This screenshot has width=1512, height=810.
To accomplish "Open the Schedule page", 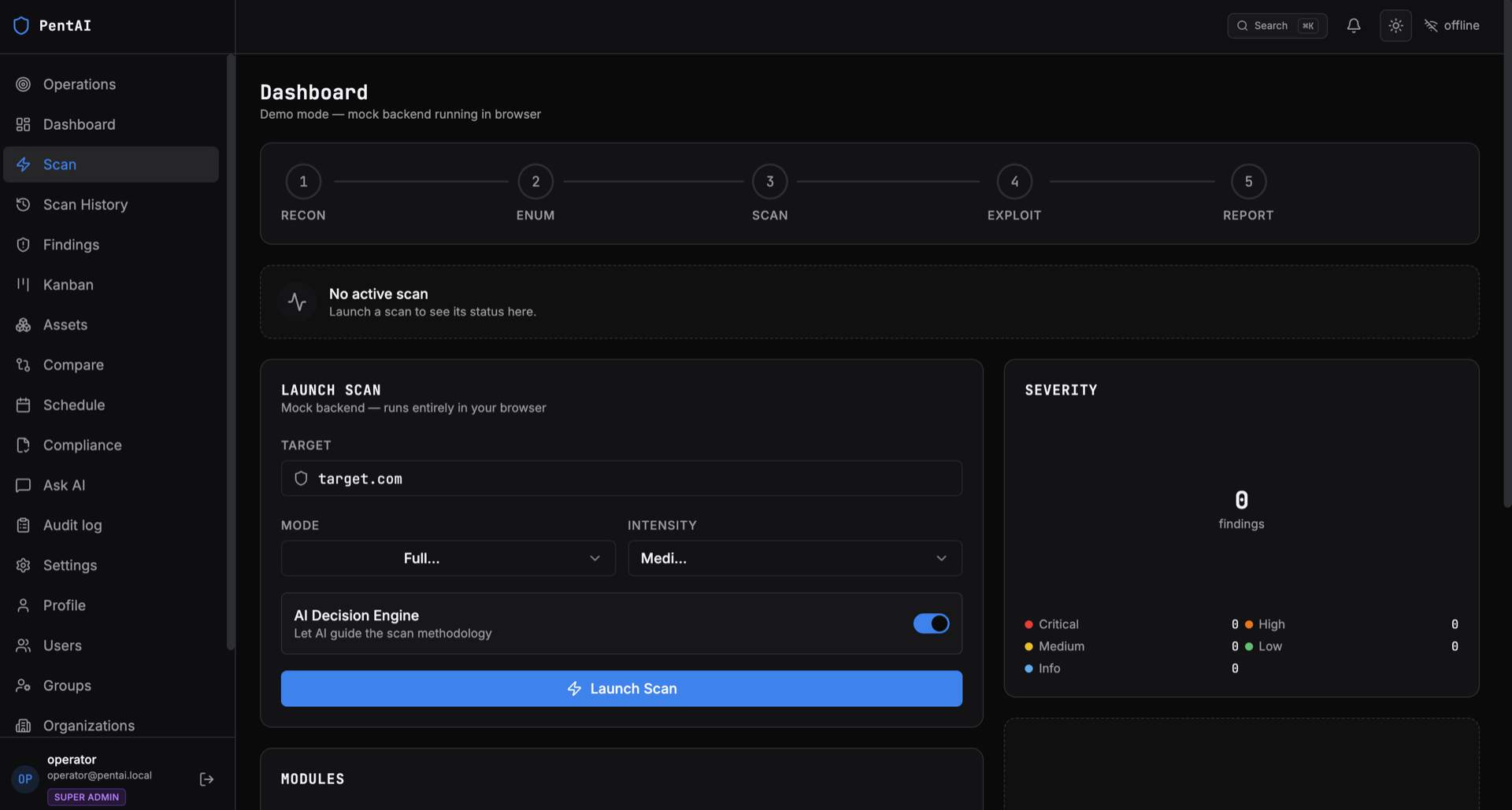I will coord(74,405).
